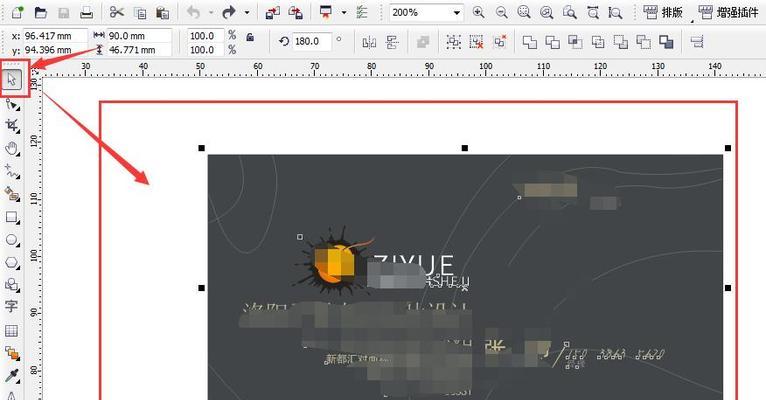
Task: Mirror the selection horizontally
Action: (369, 42)
